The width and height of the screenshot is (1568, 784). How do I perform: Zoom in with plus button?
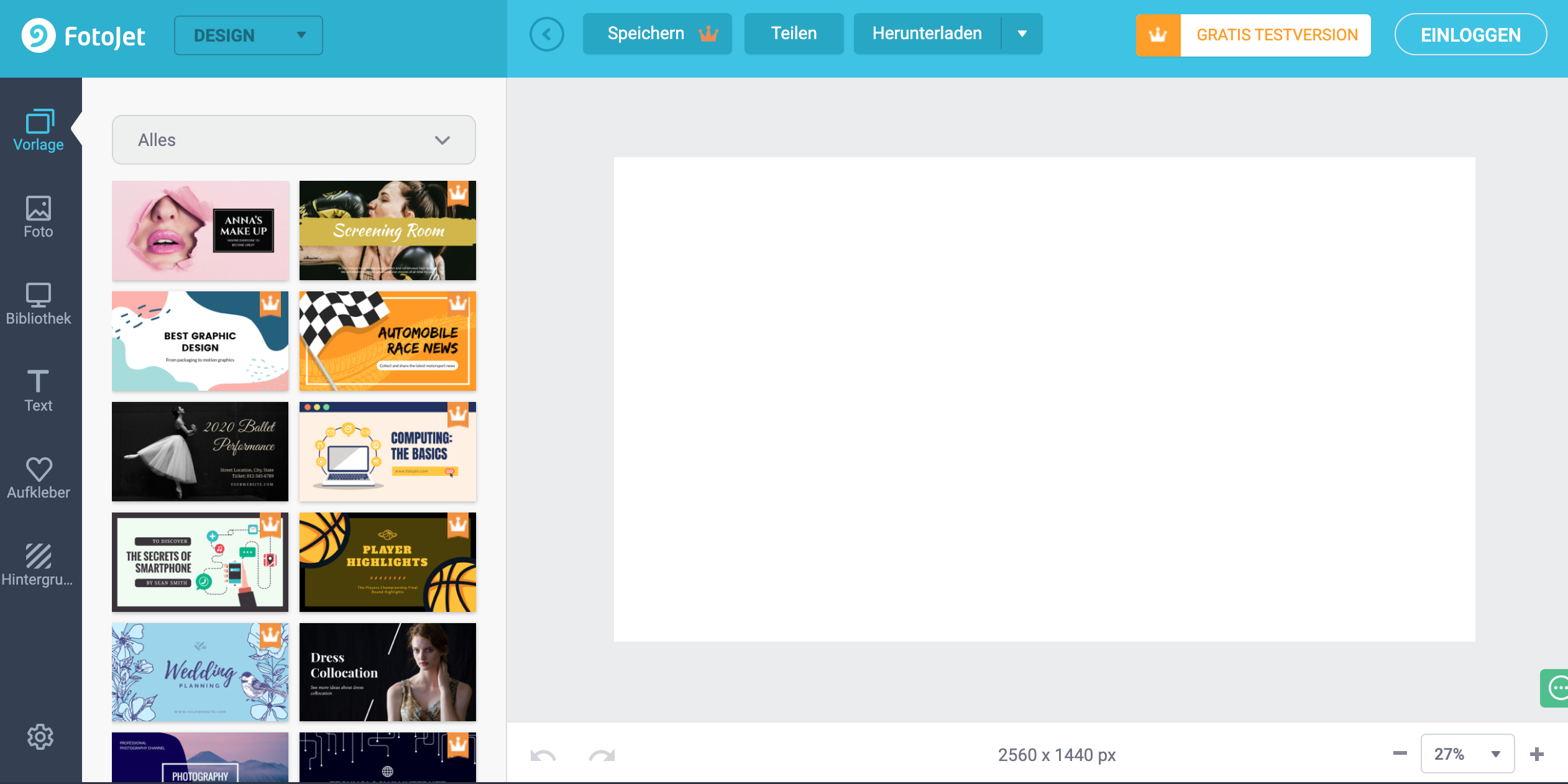pyautogui.click(x=1537, y=754)
